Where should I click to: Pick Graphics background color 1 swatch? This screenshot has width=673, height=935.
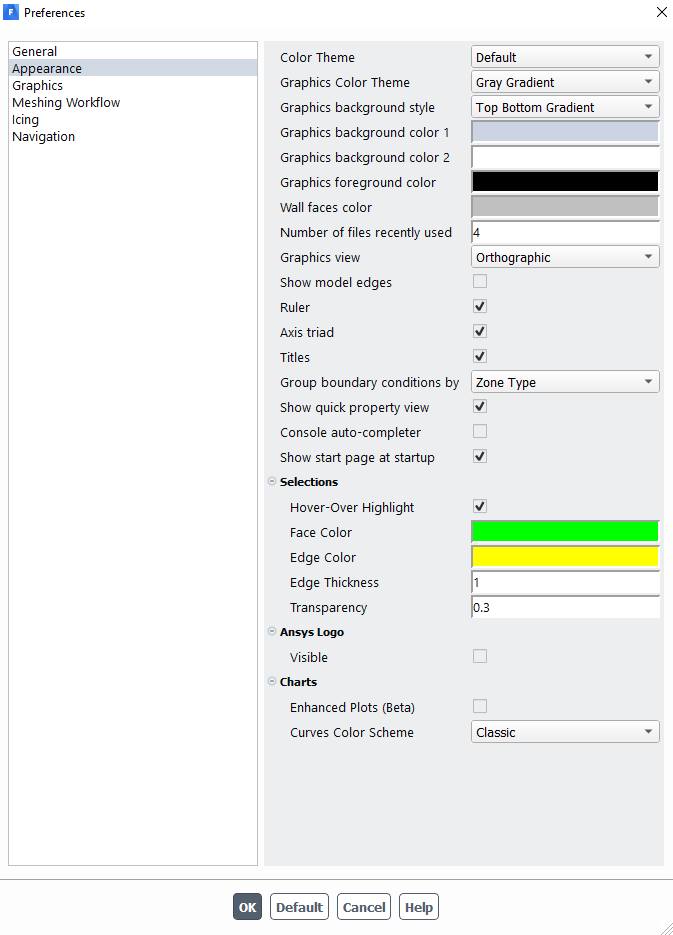click(565, 132)
